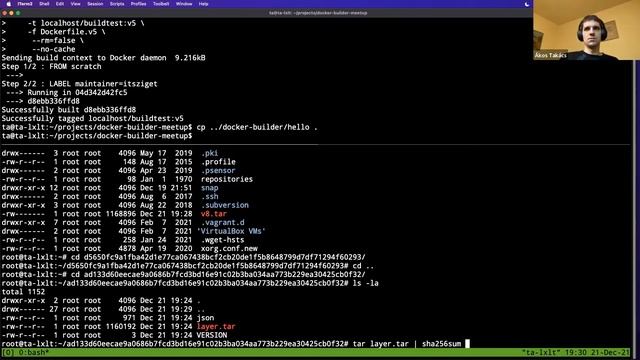Click the tmux 'ta-lxlt' hostname status
The height and width of the screenshot is (360, 640).
(x=541, y=352)
